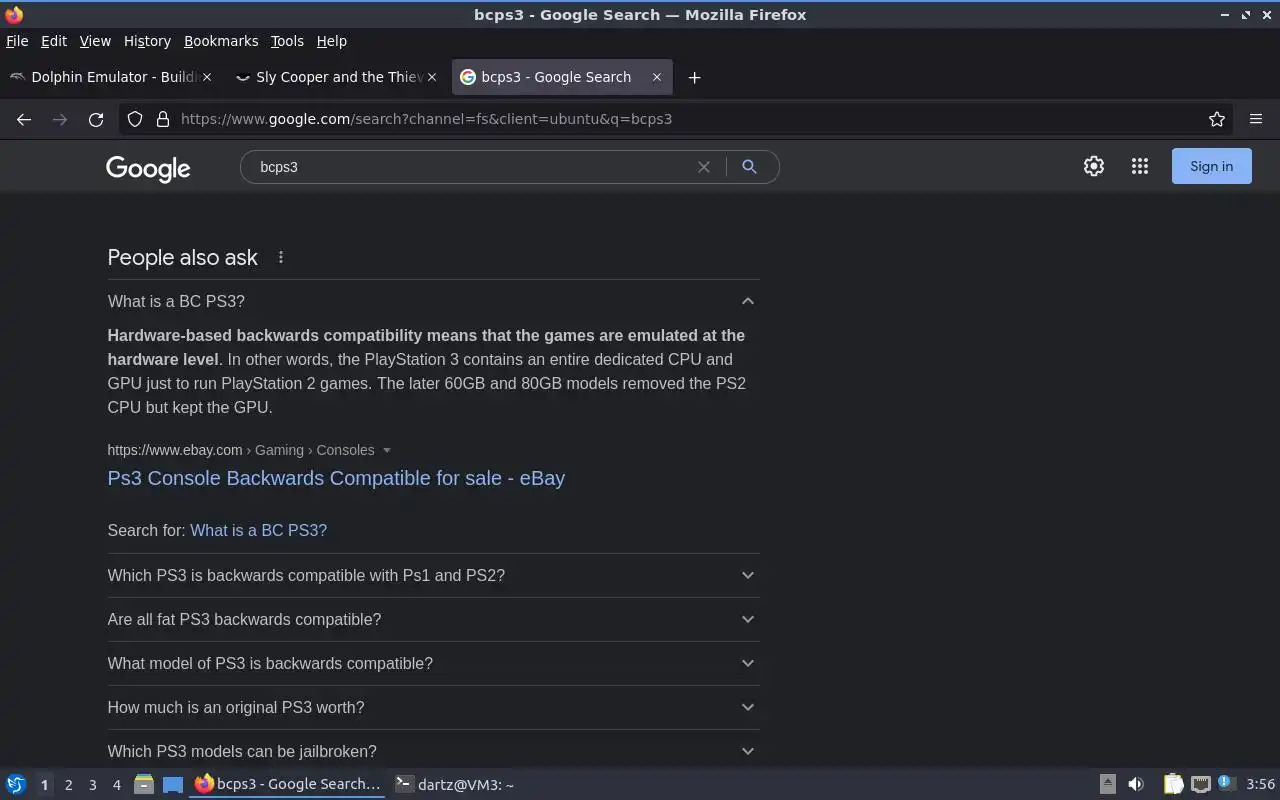Click the removable media tray icon
The image size is (1280, 800).
coord(1108,784)
